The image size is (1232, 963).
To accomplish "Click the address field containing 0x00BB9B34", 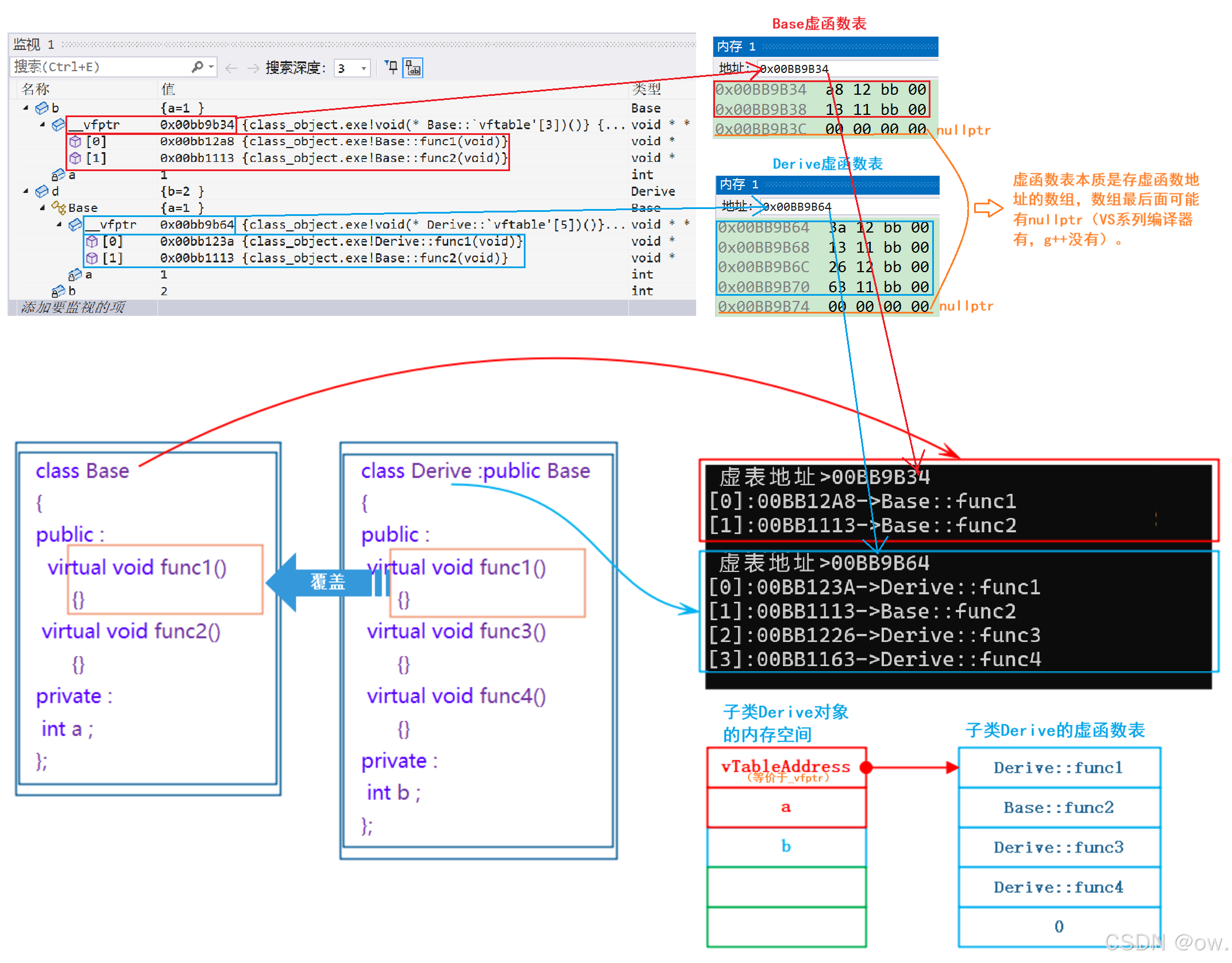I will pos(795,69).
